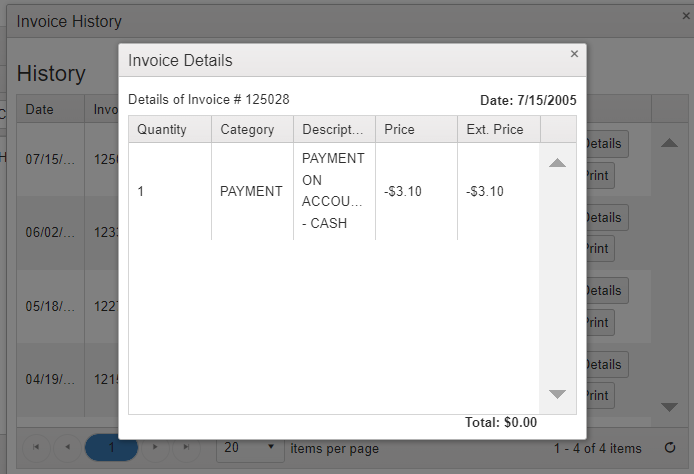Go to last page of history
694x474 pixels.
click(x=185, y=448)
